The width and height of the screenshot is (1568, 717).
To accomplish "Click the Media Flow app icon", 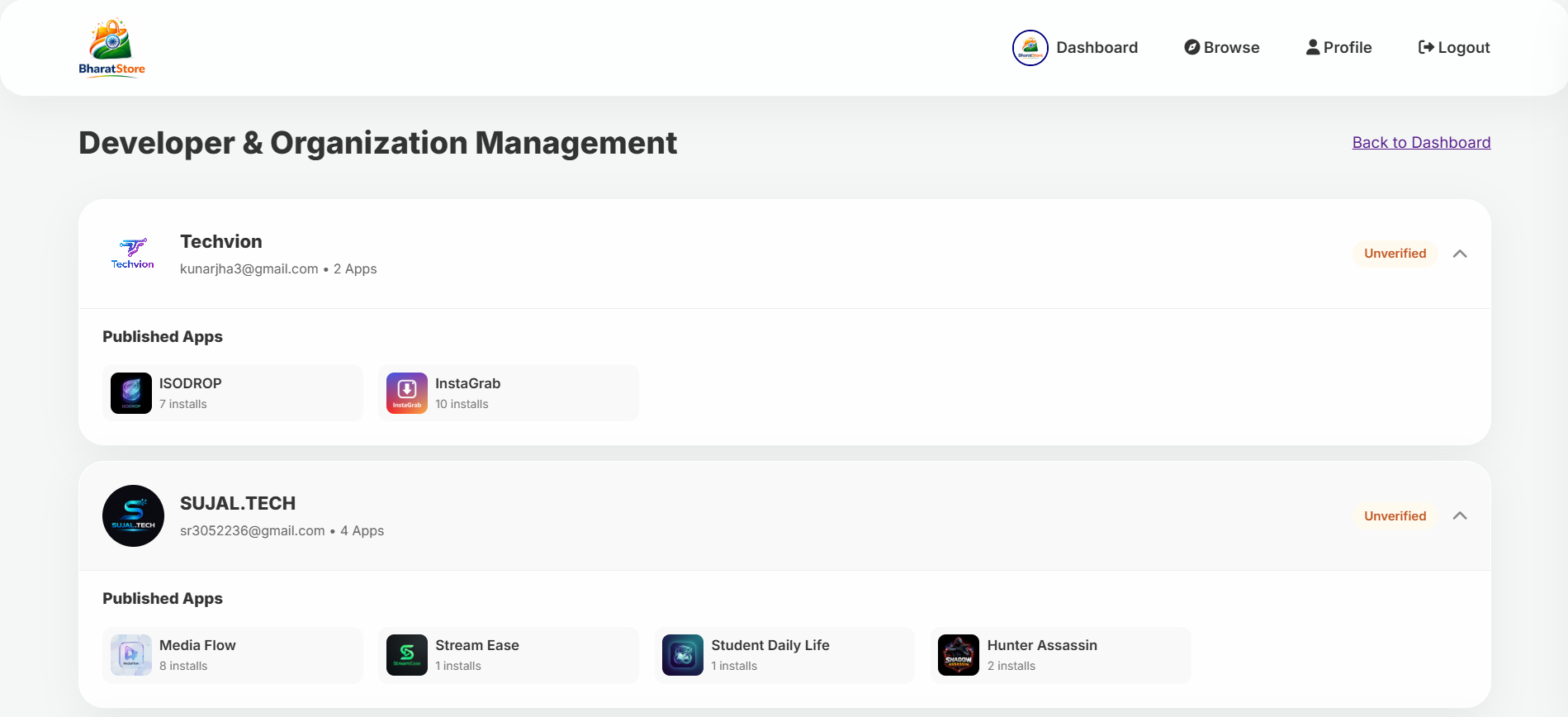I will tap(131, 655).
